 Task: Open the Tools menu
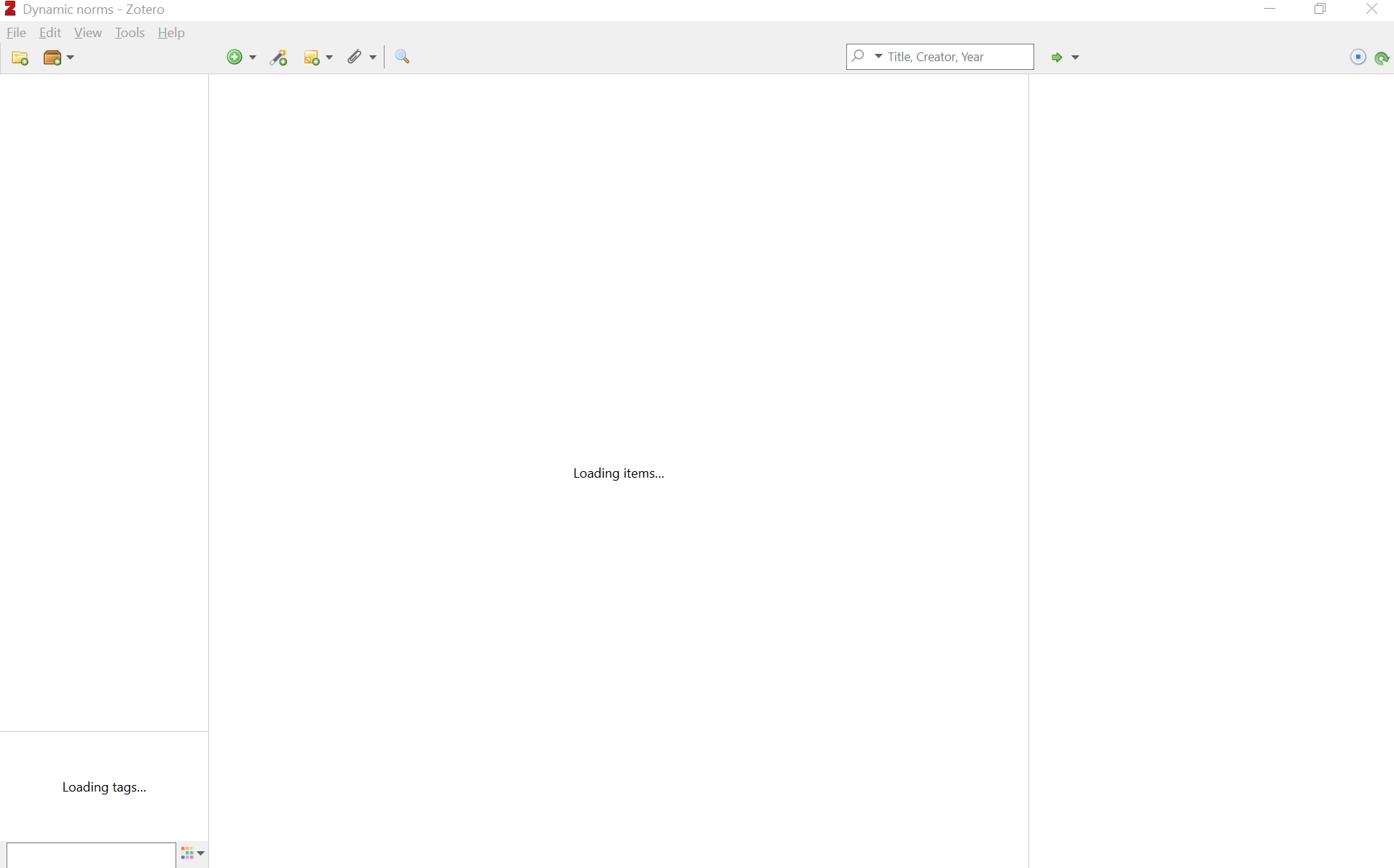pyautogui.click(x=130, y=33)
